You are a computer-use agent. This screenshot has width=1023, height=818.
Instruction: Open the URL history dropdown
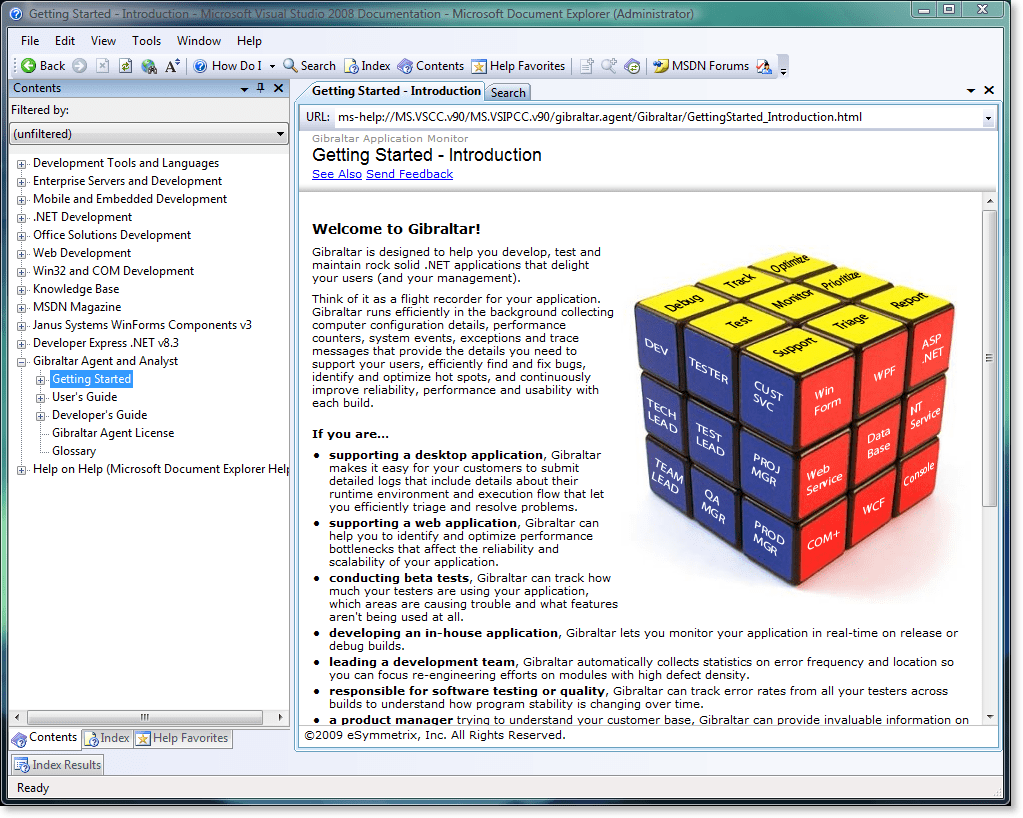(988, 118)
